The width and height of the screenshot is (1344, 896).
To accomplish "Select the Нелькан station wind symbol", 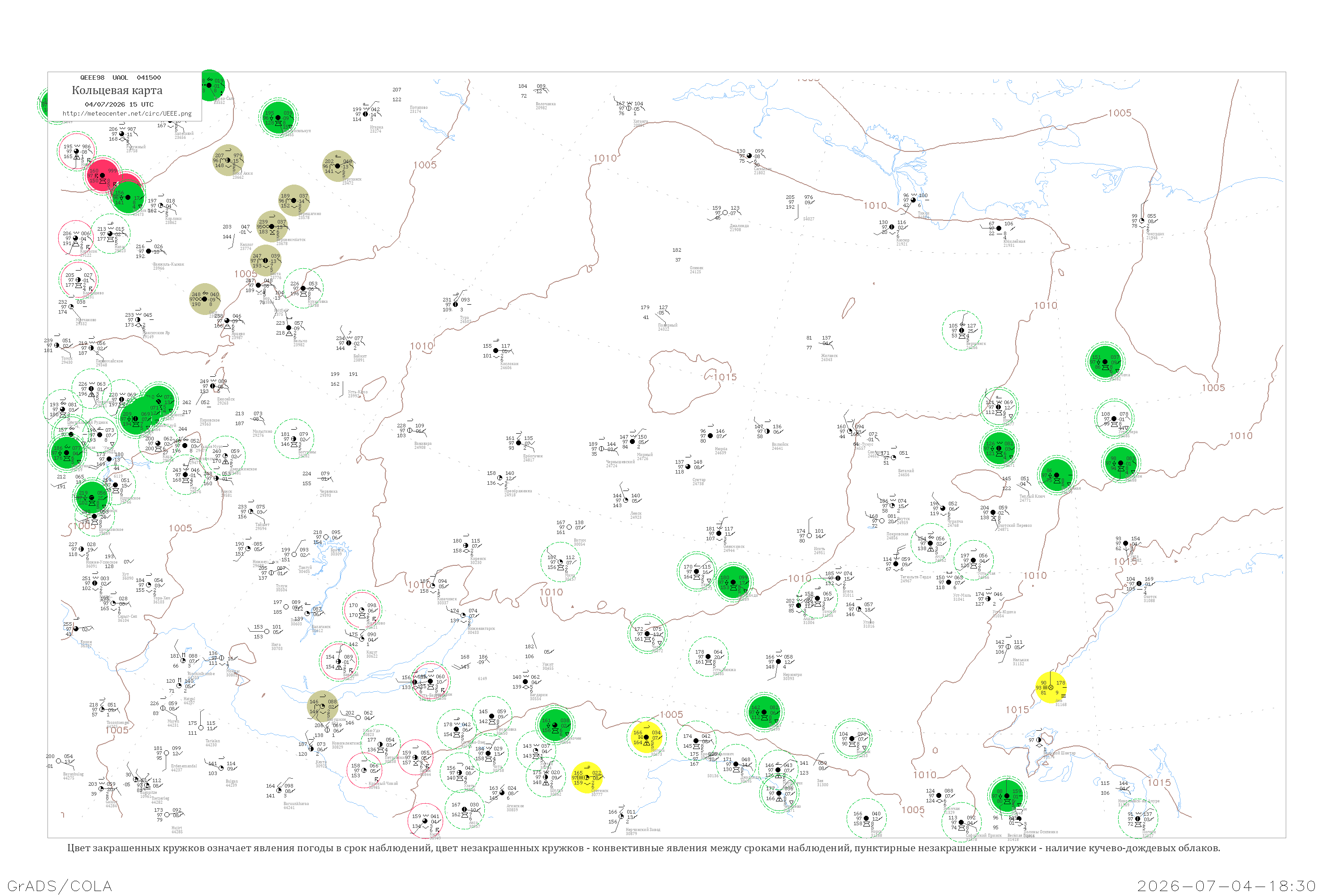I will (1008, 647).
